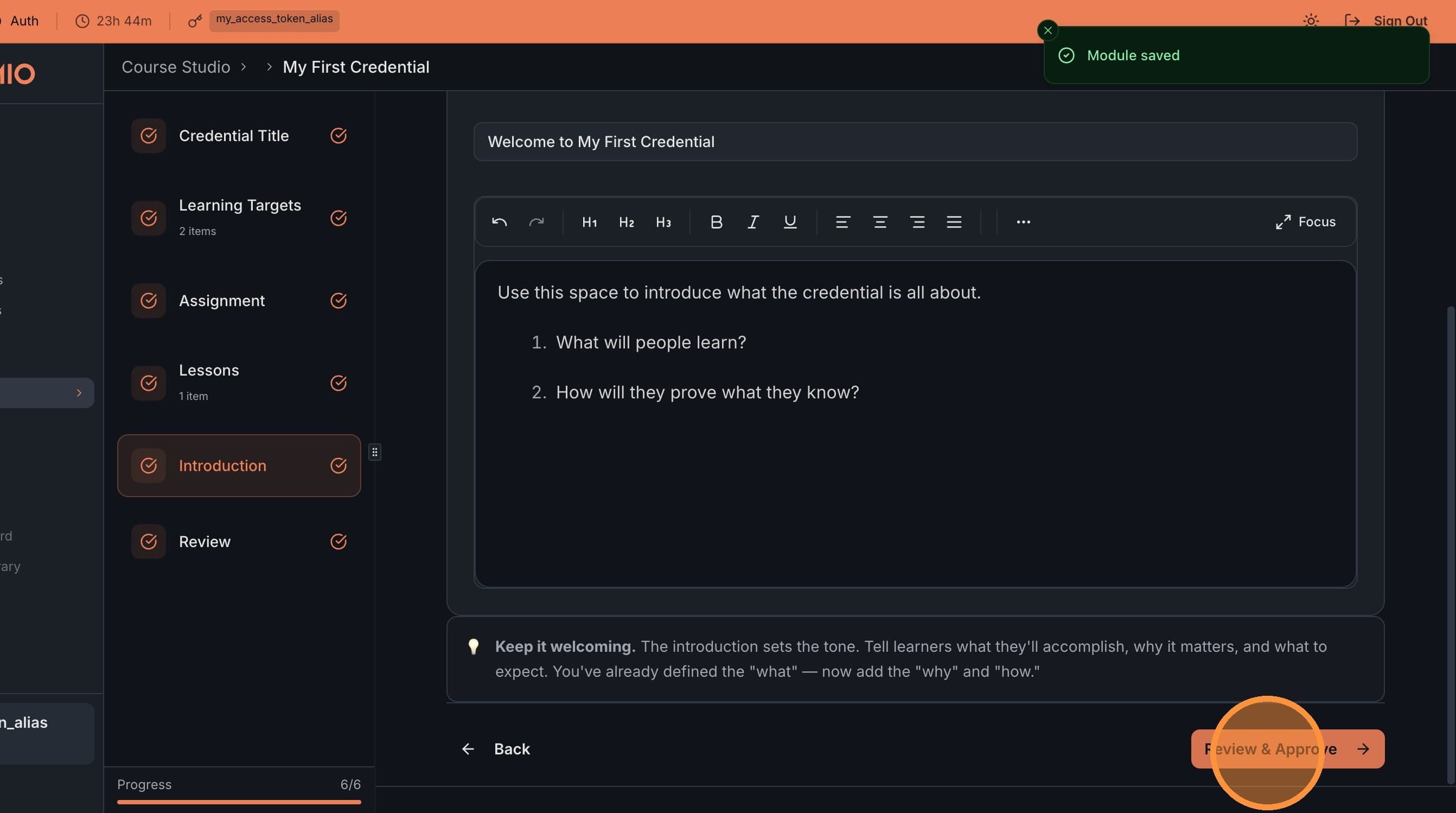Click Assignment step completion checkmark
The image size is (1456, 813).
[x=338, y=301]
